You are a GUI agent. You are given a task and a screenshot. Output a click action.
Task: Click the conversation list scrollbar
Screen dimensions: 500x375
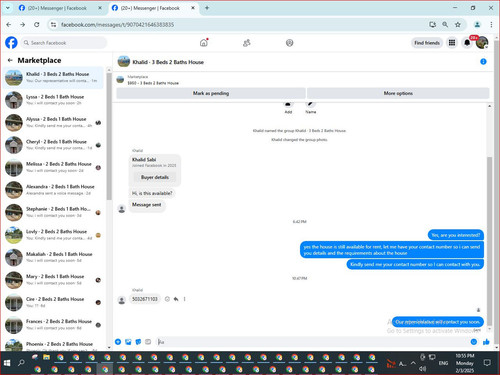point(109,136)
